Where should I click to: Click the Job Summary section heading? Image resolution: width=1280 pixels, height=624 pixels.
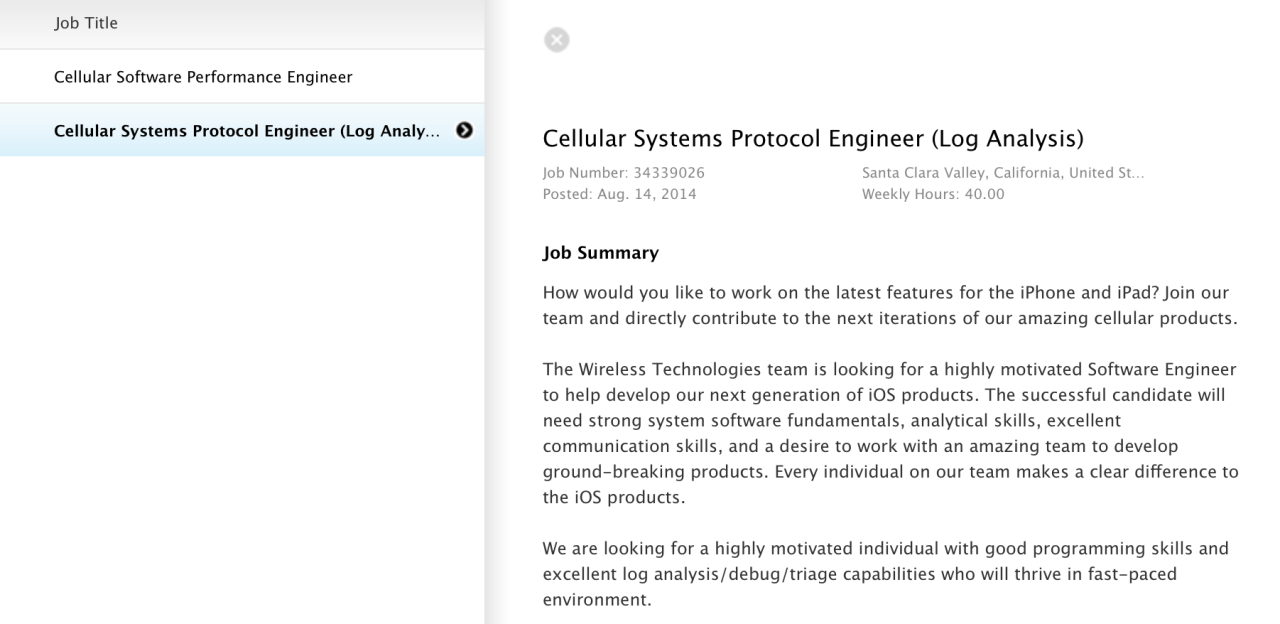600,253
